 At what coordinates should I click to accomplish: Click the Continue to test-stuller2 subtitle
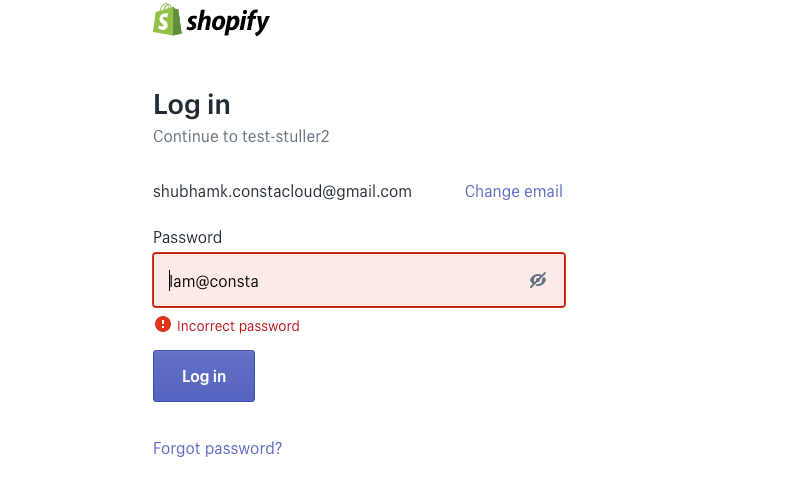point(241,136)
